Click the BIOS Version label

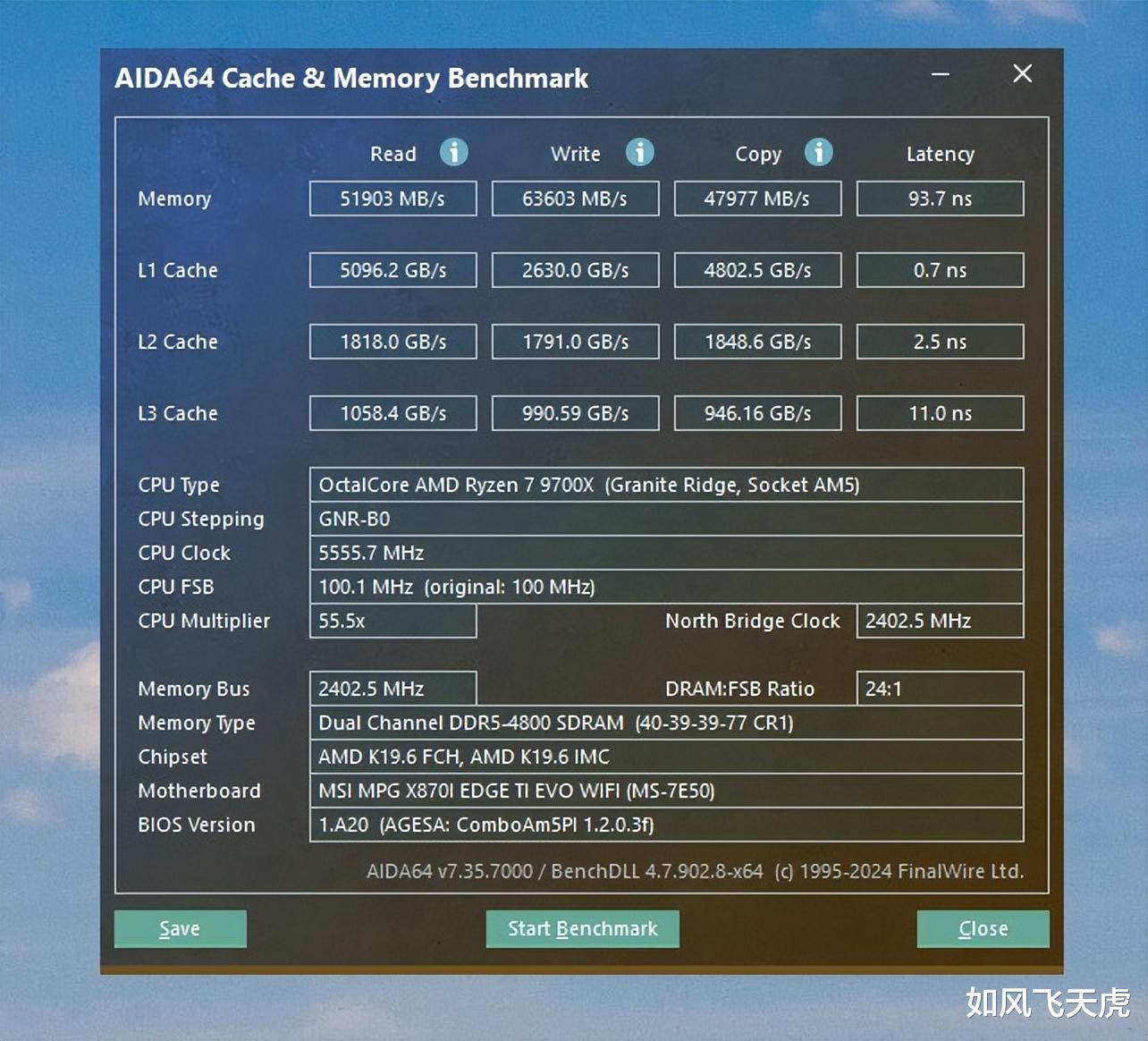tap(197, 825)
